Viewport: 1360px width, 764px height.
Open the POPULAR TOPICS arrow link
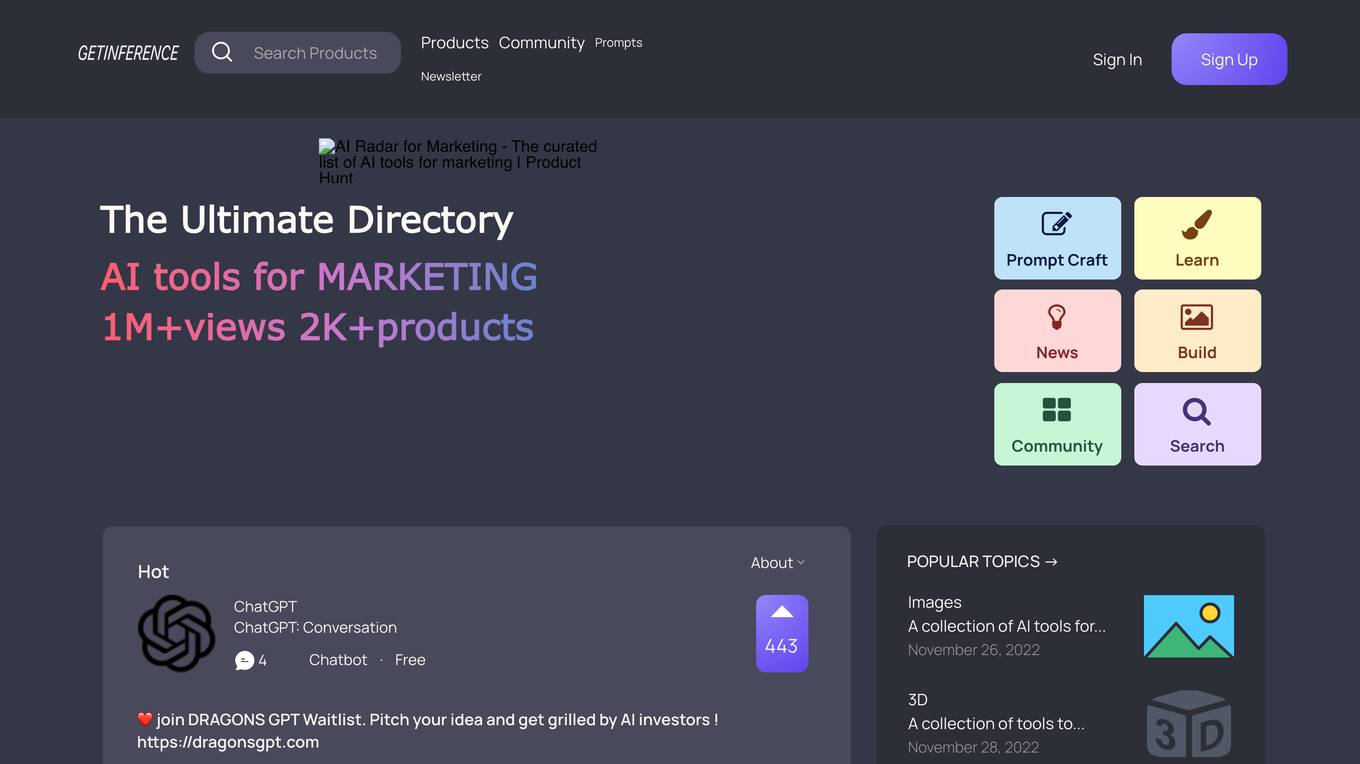coord(982,561)
